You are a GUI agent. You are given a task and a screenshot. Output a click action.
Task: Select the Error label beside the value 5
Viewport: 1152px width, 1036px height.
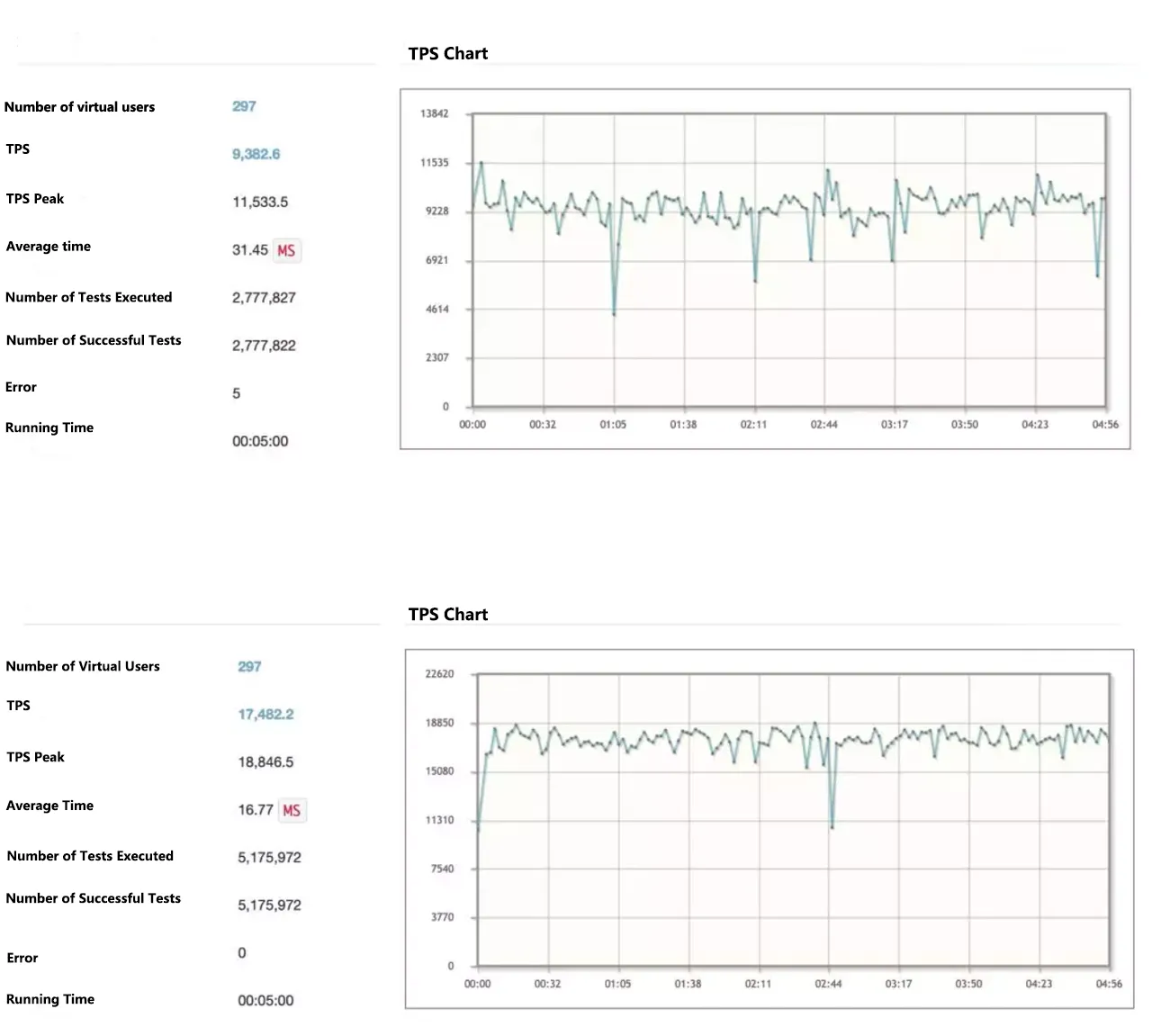pos(21,387)
